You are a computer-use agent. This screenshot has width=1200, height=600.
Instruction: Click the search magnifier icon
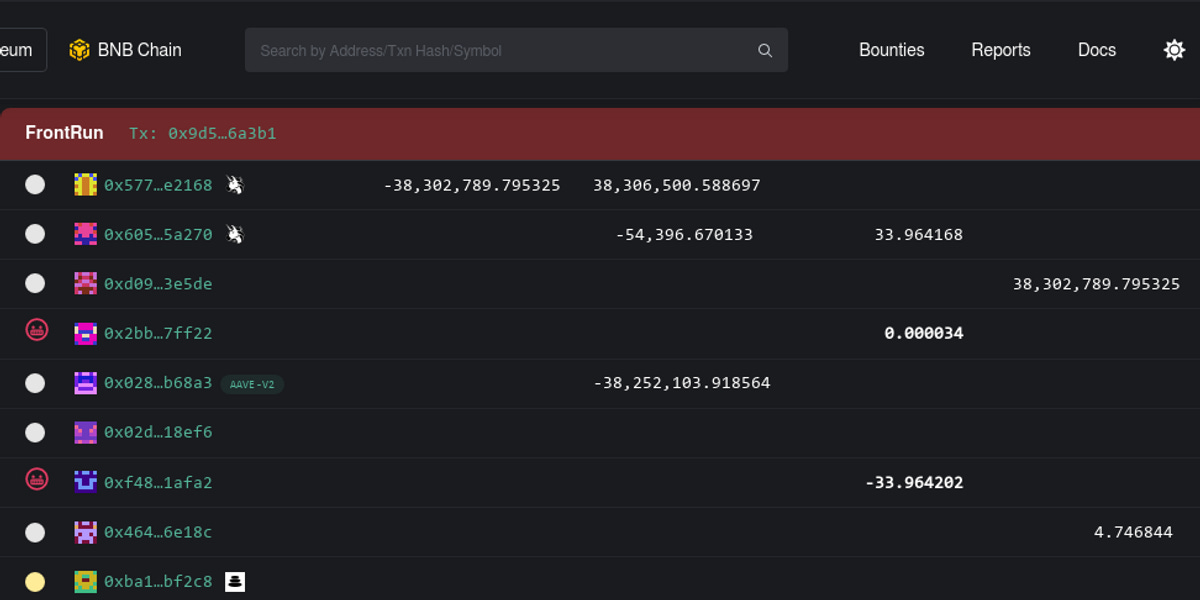point(765,50)
